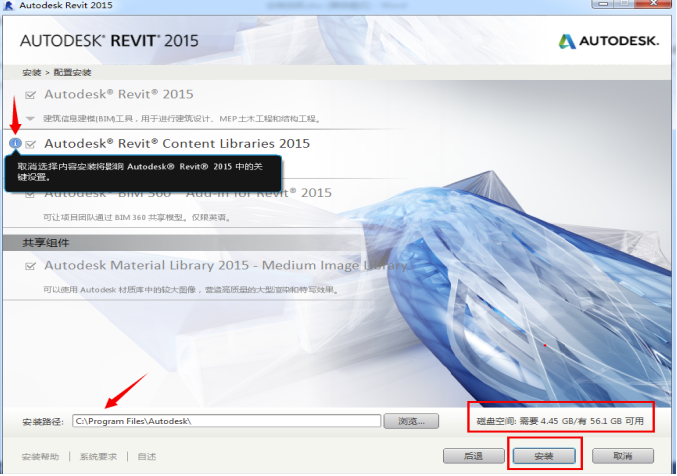Open the 安装帮助 installation help link

[x=40, y=457]
